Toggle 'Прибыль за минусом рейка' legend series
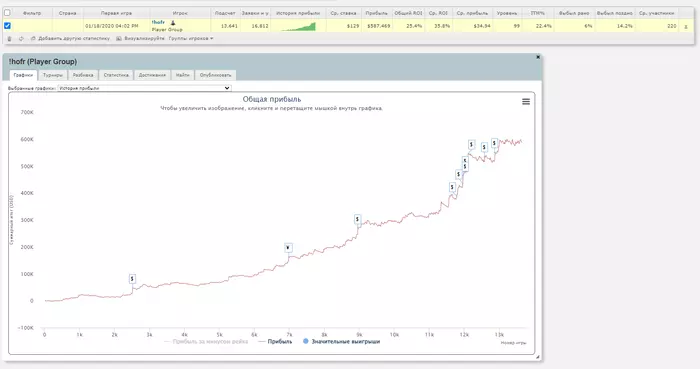This screenshot has height=369, width=700. point(206,342)
